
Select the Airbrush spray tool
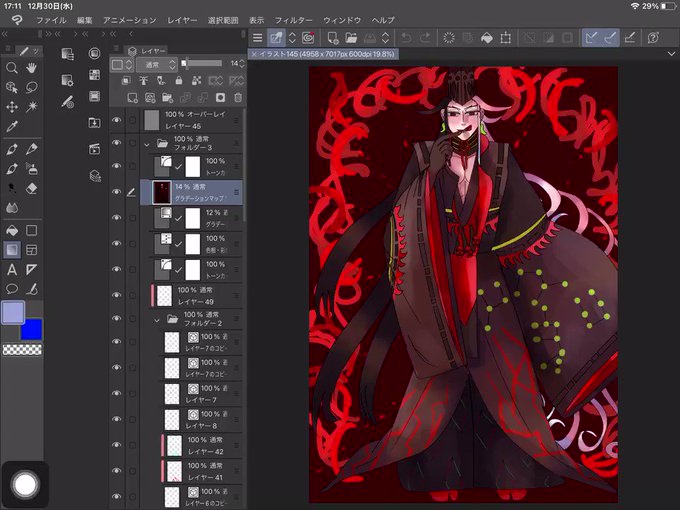point(31,169)
